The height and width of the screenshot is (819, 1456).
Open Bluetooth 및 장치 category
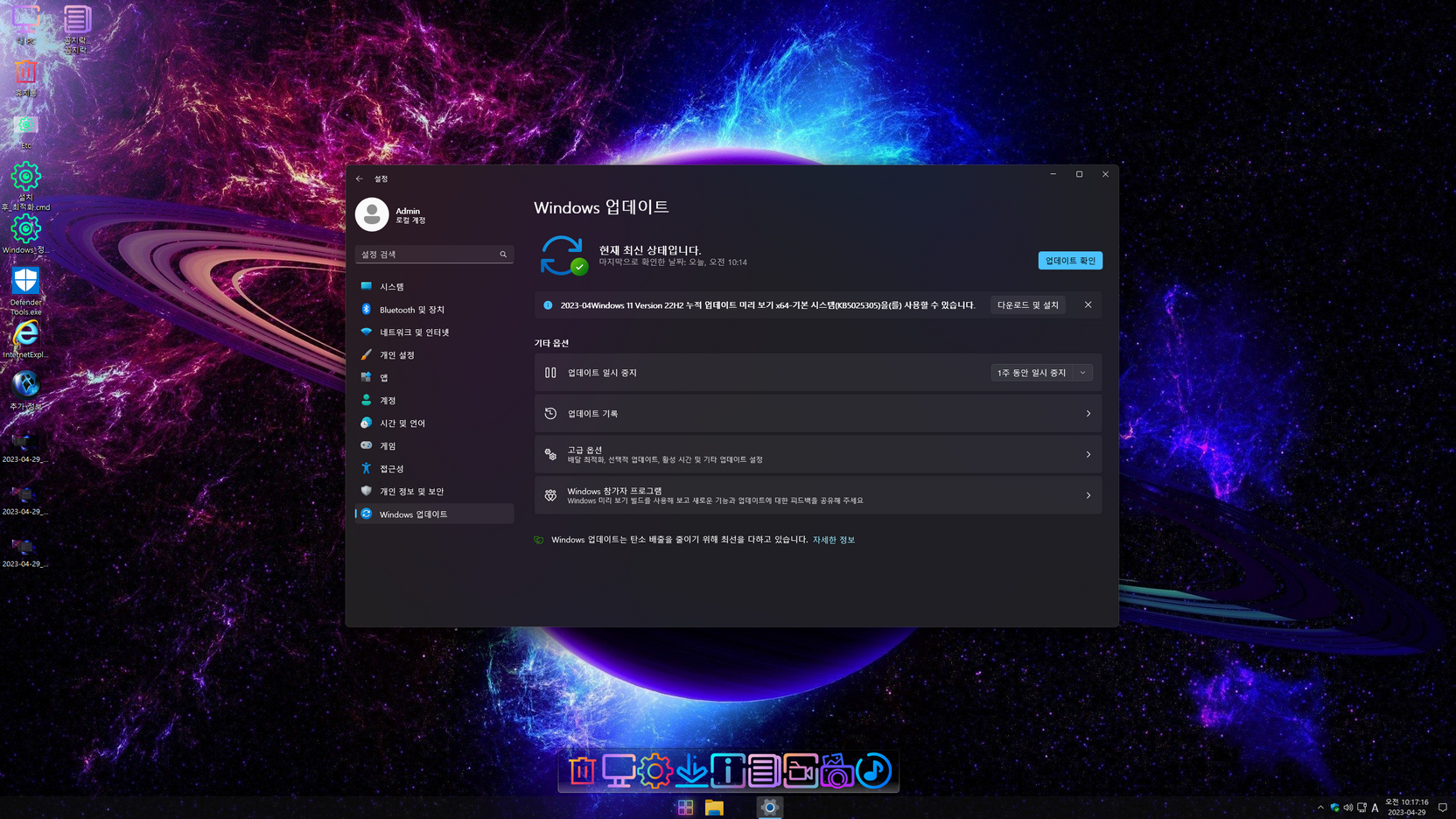434,310
